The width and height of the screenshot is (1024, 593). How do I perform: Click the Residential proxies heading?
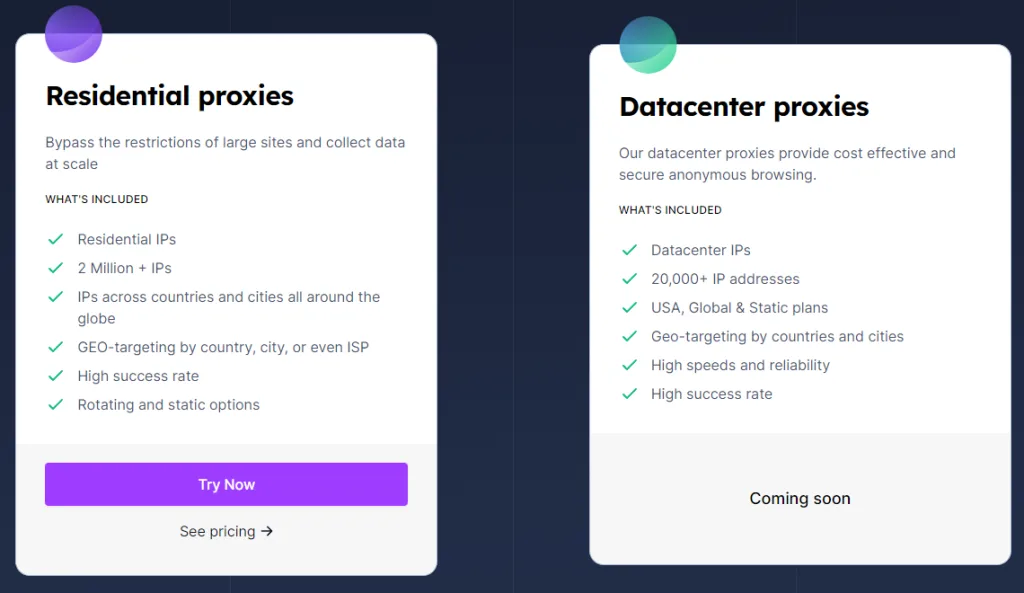click(170, 96)
